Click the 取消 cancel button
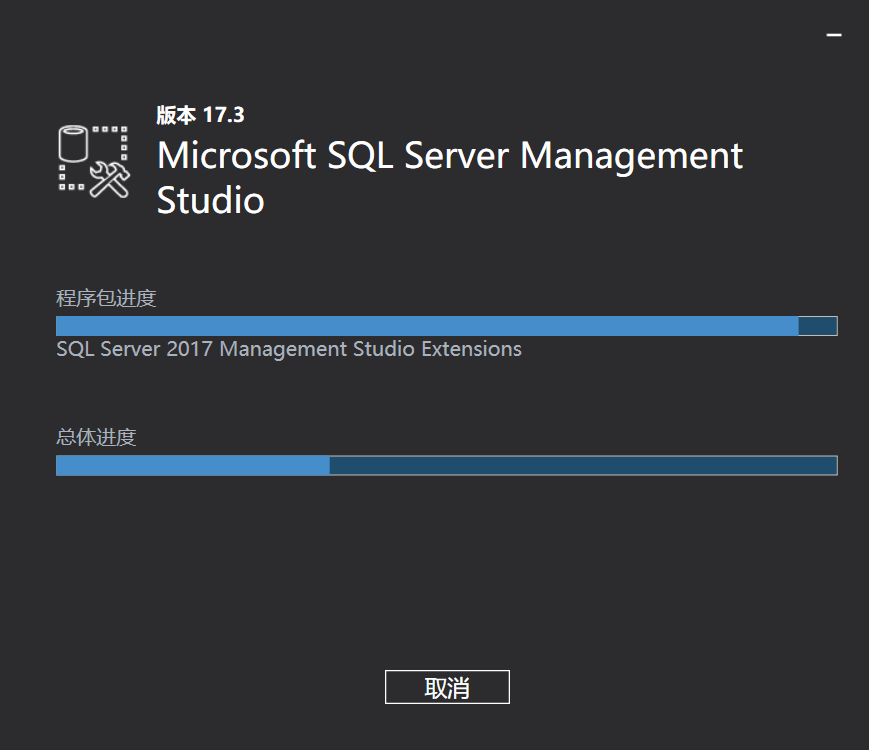Screen dimensions: 869x750 click(447, 687)
